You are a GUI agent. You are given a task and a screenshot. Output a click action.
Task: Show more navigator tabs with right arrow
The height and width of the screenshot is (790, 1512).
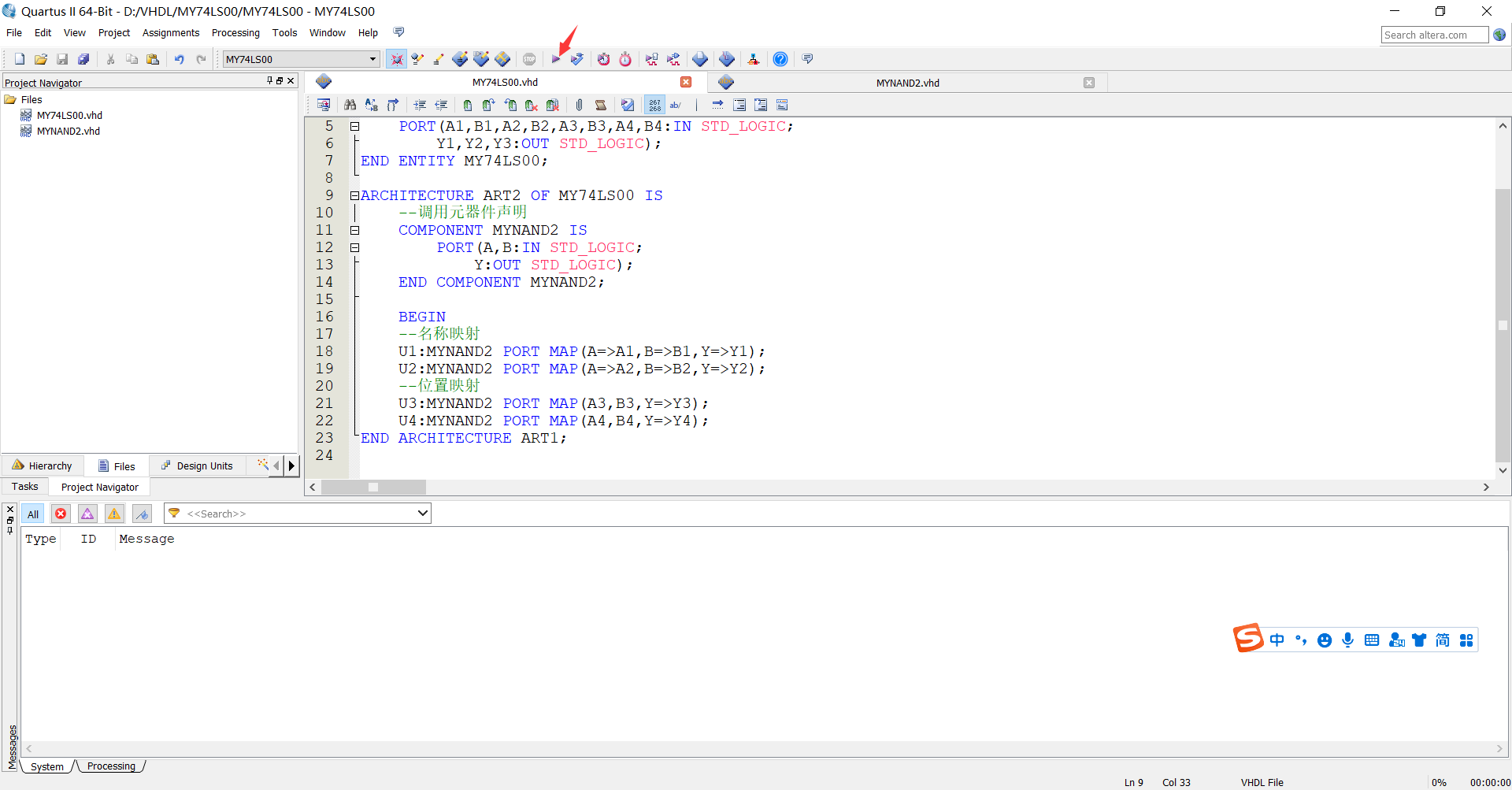[291, 465]
